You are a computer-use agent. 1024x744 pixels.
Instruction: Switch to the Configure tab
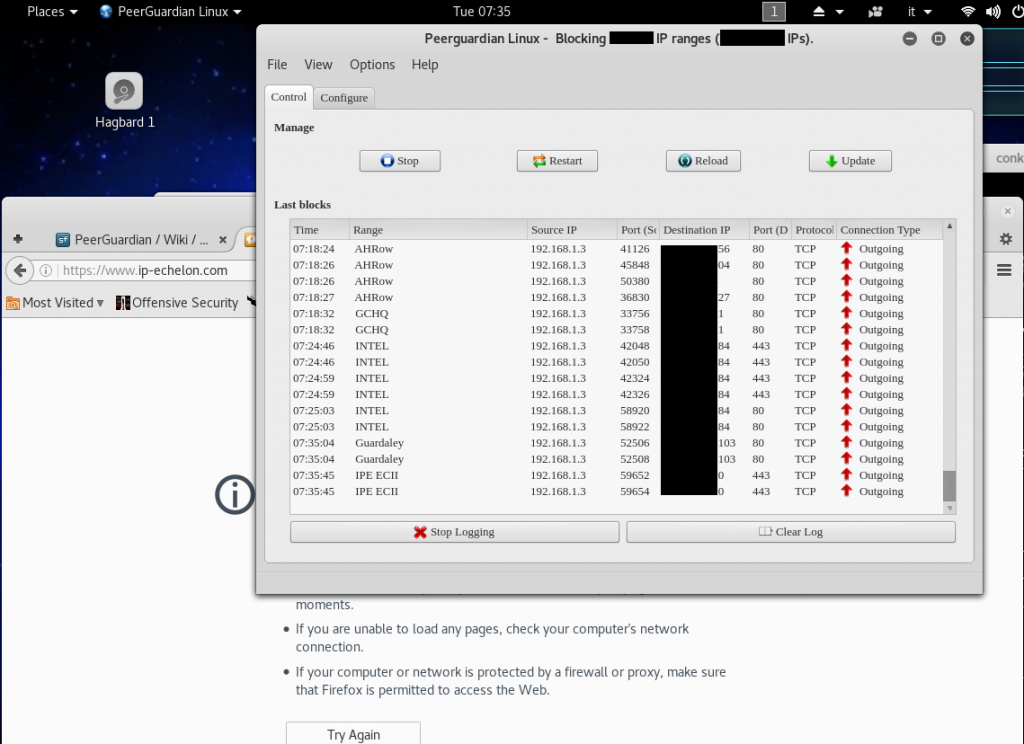344,98
